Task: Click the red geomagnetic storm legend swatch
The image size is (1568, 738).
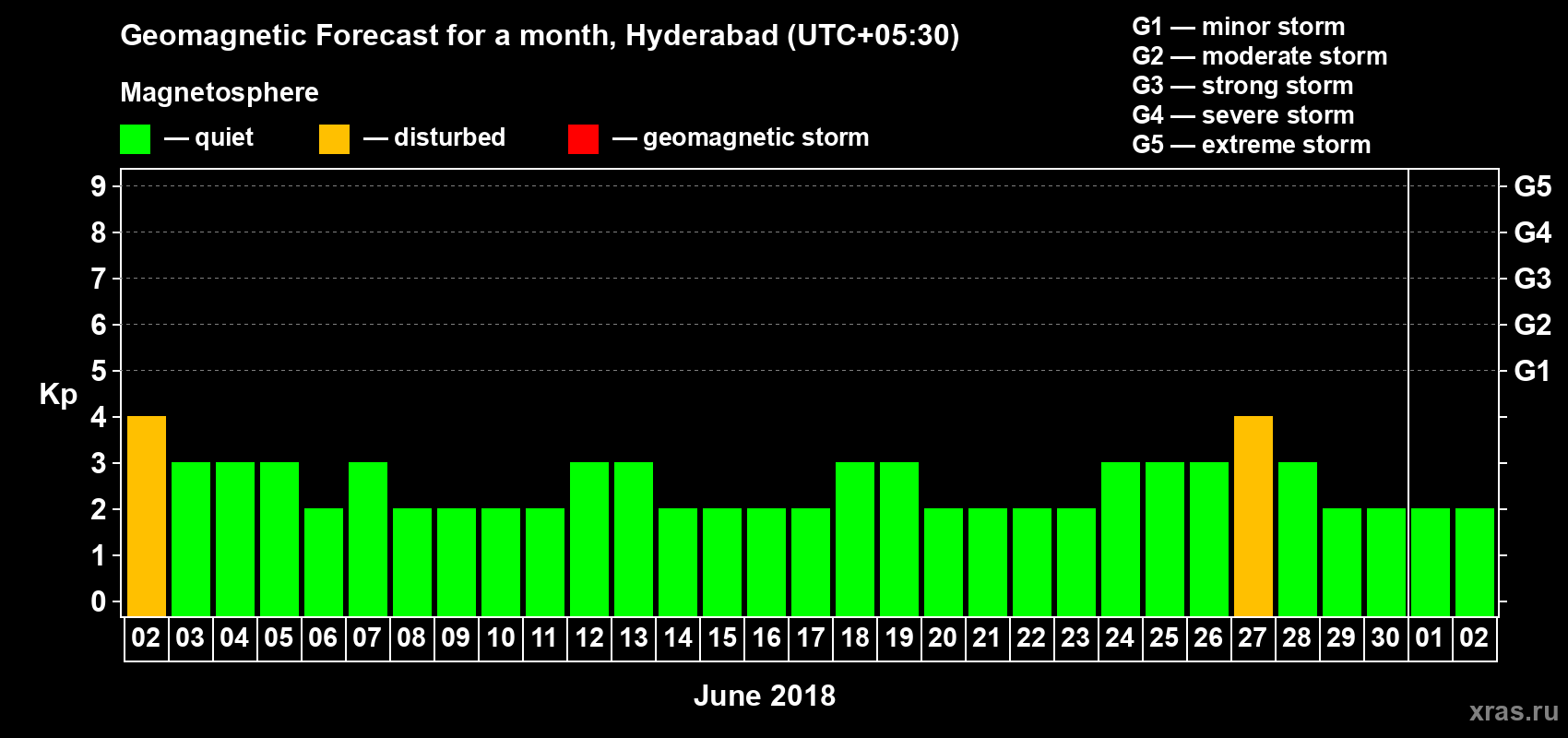Action: (x=583, y=139)
